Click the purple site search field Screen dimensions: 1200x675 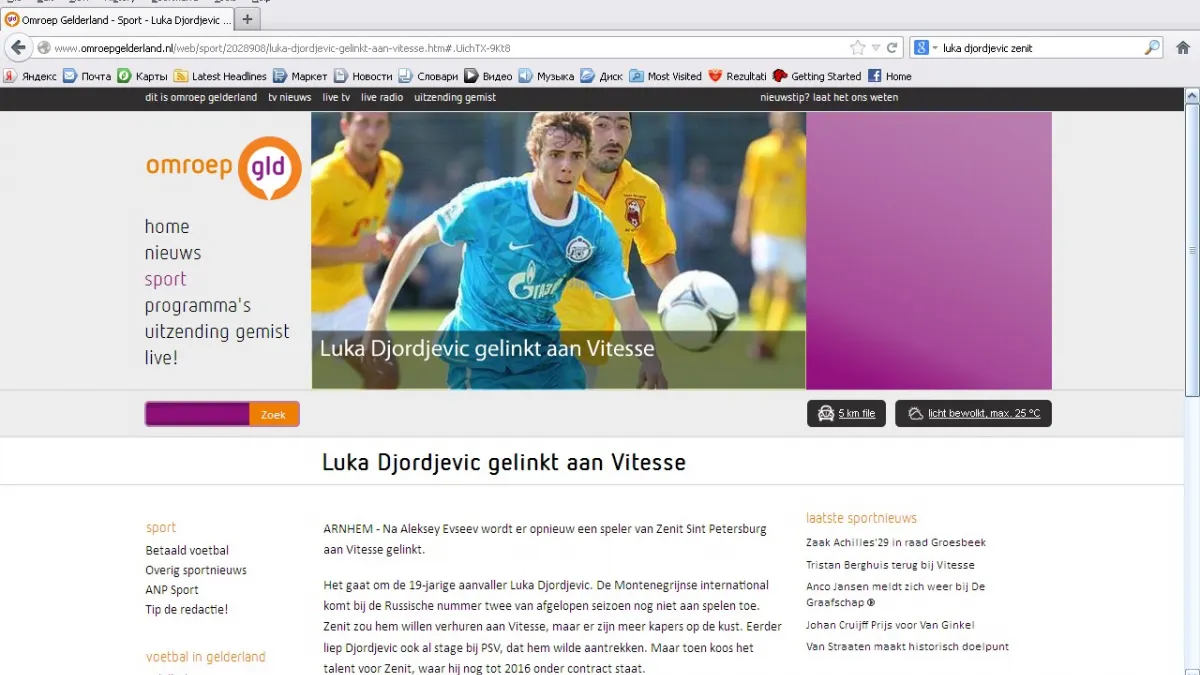coord(197,414)
